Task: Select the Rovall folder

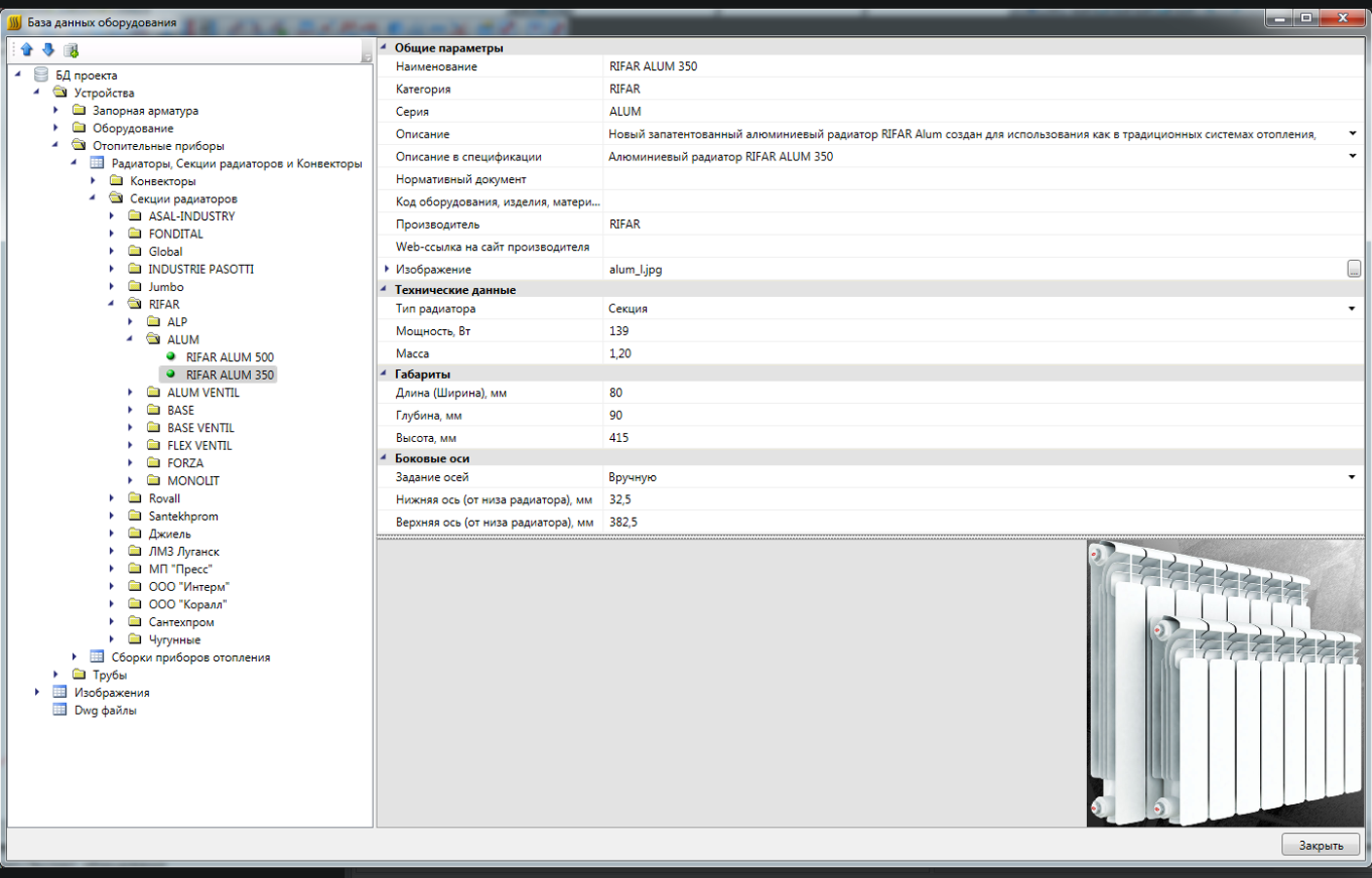Action: click(x=163, y=498)
